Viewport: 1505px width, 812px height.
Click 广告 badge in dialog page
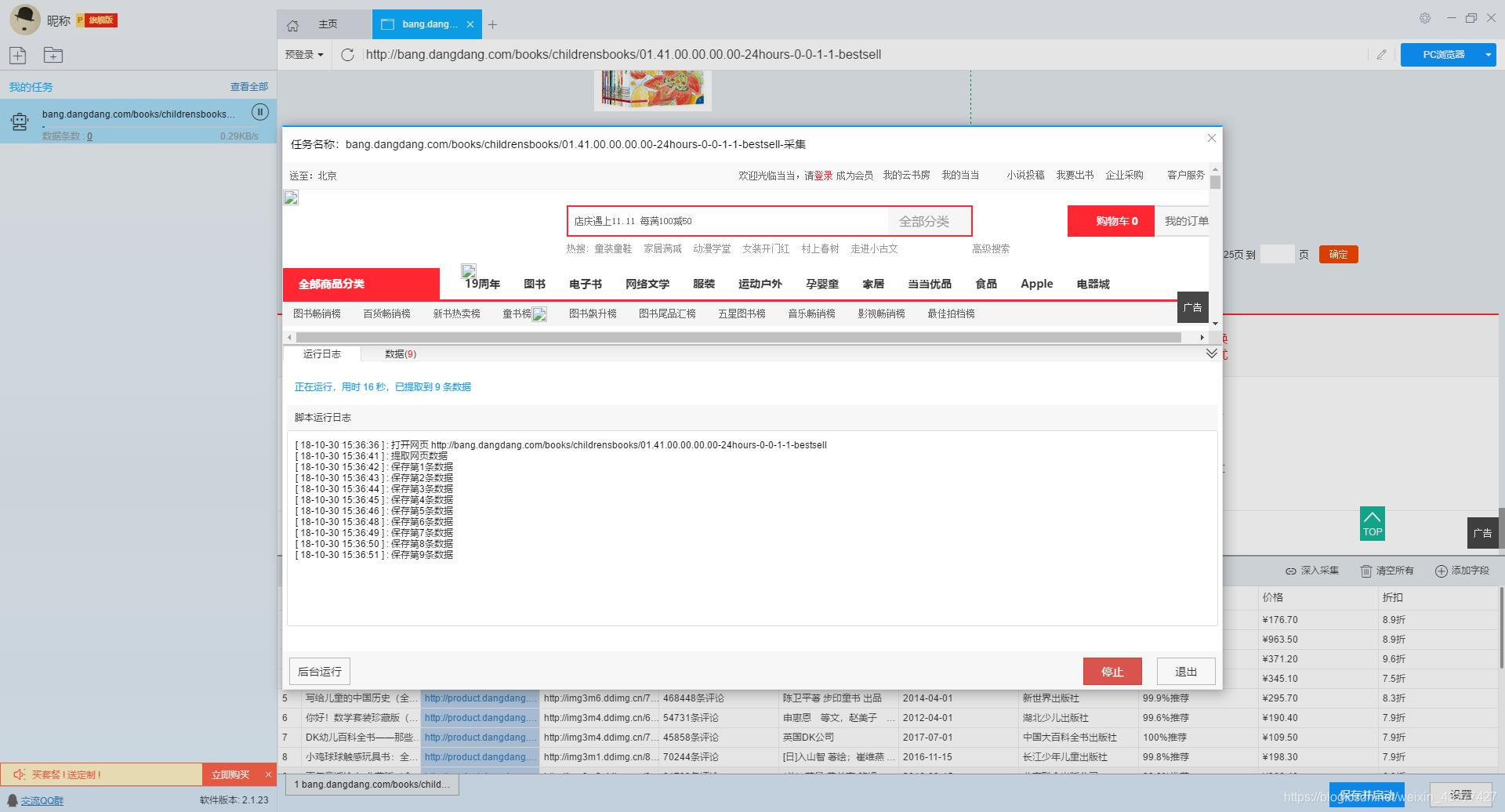coord(1192,307)
